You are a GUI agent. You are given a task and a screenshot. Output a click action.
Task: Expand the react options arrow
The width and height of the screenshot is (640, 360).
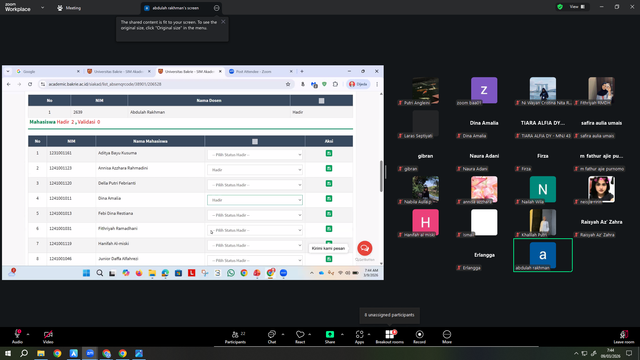point(309,334)
